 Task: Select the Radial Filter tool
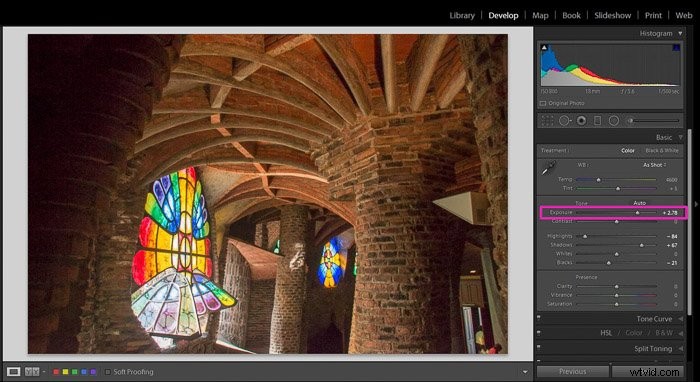pos(614,120)
